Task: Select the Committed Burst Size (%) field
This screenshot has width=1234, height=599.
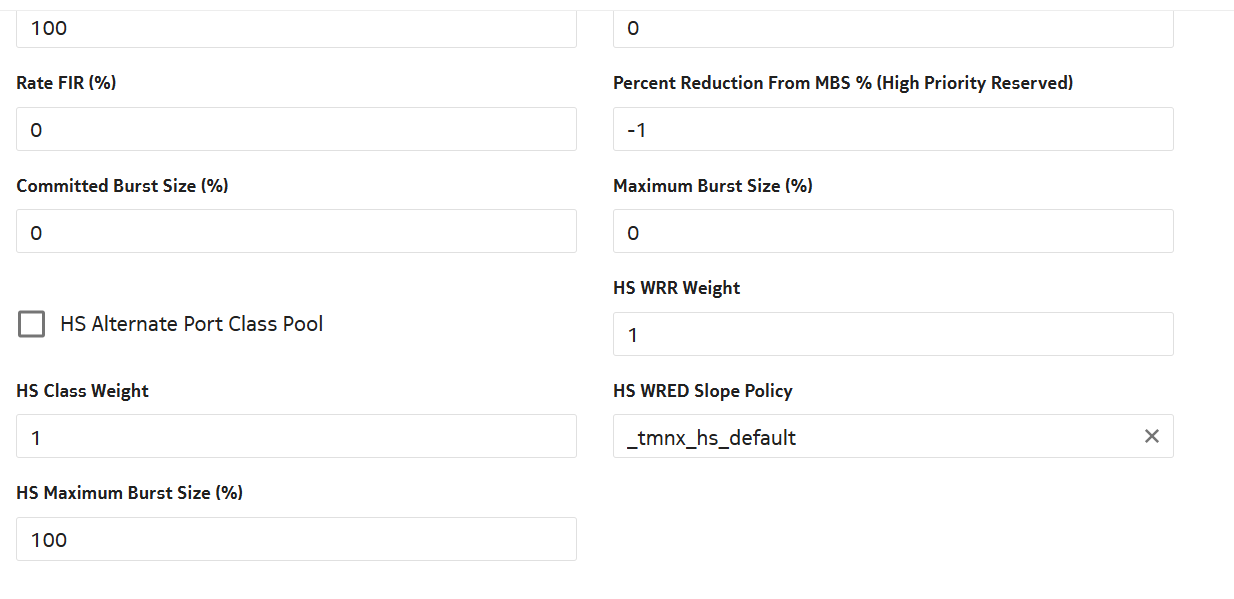Action: [296, 232]
